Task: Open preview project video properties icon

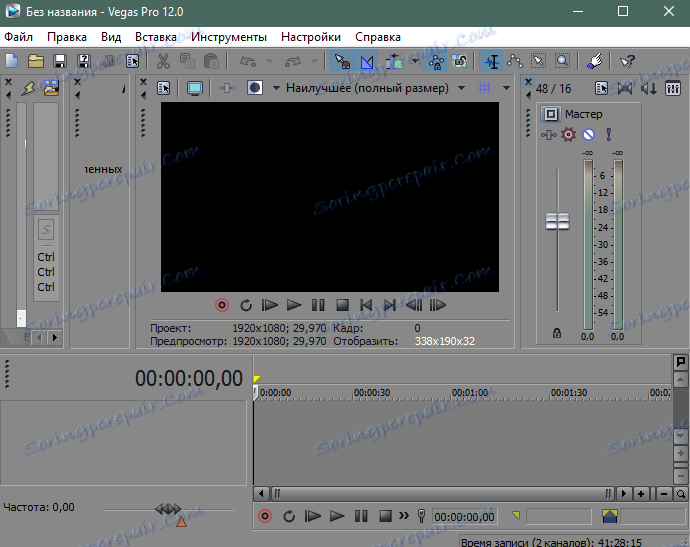Action: (163, 88)
